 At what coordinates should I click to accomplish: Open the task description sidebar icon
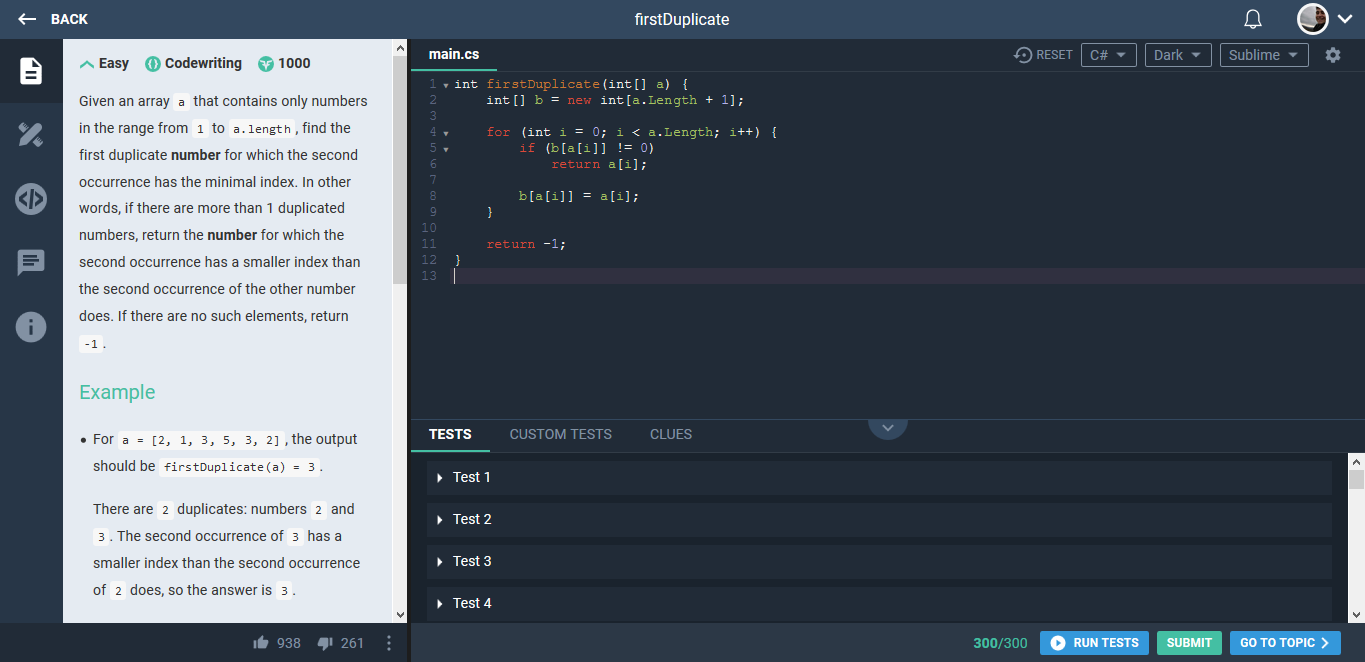(x=30, y=71)
